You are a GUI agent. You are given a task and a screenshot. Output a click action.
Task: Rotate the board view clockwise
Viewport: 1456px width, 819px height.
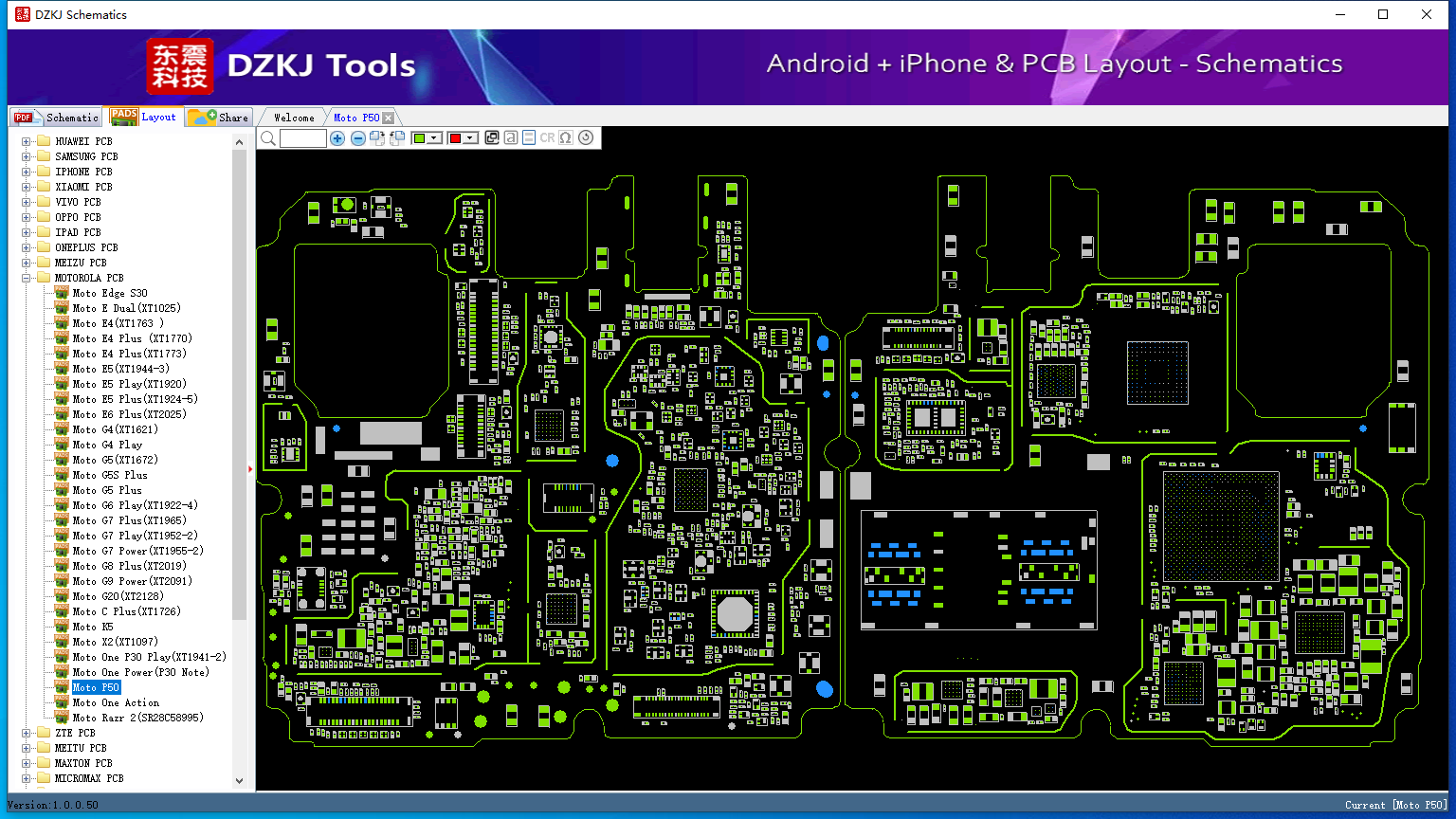point(376,138)
